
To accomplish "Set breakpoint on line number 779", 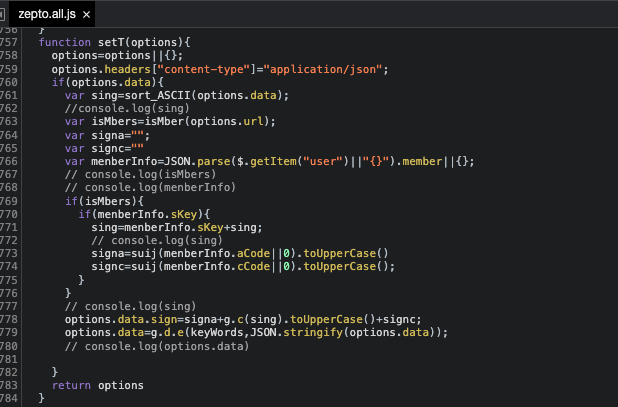I will 9,332.
